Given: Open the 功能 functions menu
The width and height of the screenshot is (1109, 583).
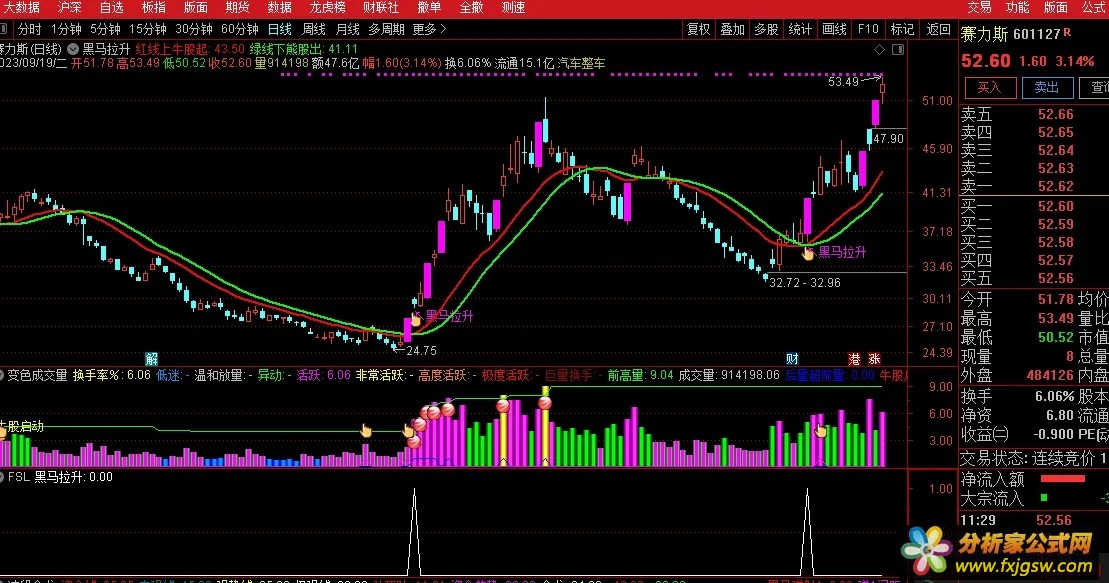Looking at the screenshot, I should click(x=1018, y=8).
